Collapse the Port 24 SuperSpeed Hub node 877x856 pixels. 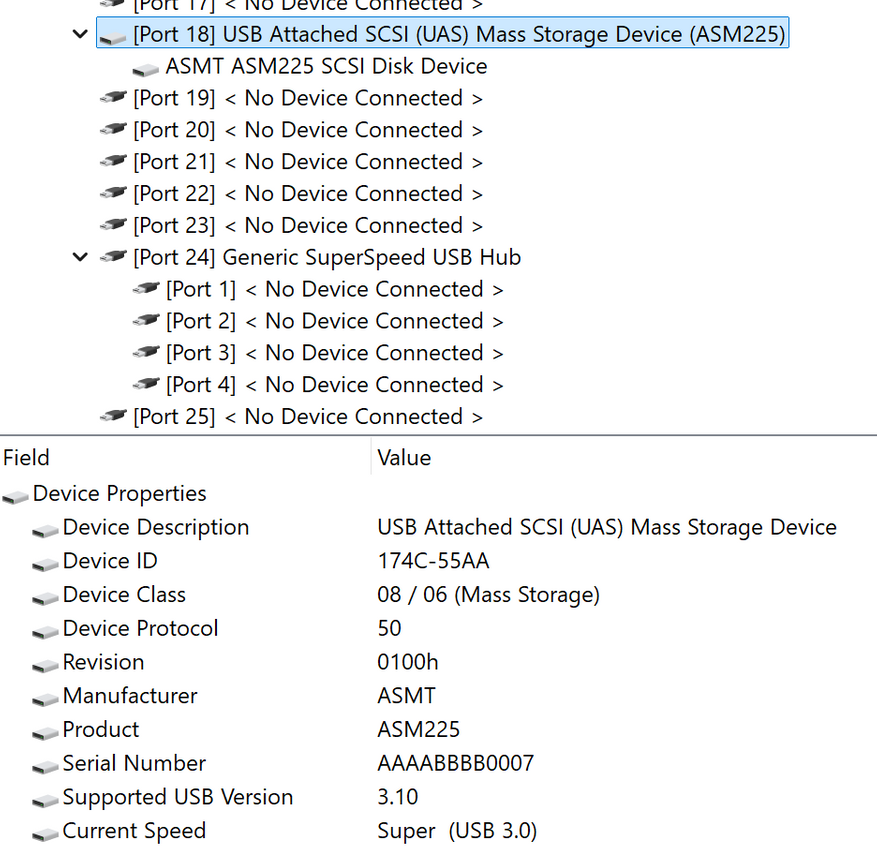coord(81,258)
